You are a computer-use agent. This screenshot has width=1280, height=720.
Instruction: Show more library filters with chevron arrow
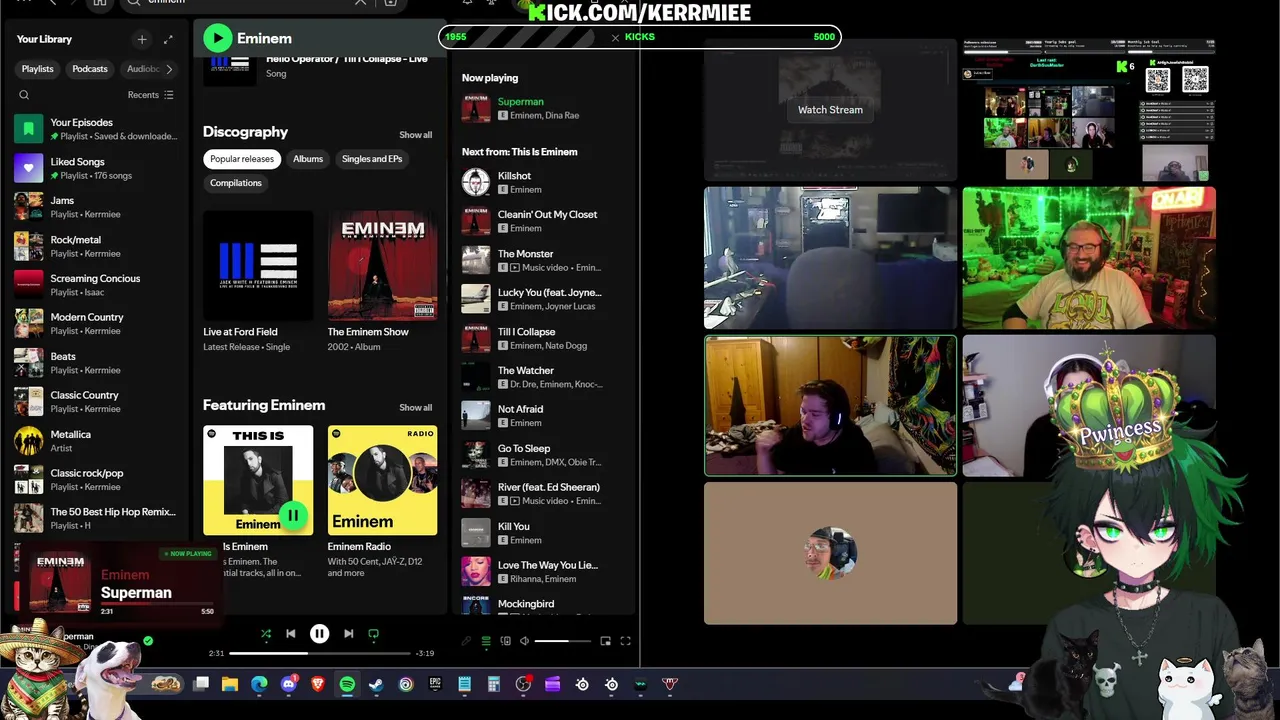pyautogui.click(x=169, y=69)
